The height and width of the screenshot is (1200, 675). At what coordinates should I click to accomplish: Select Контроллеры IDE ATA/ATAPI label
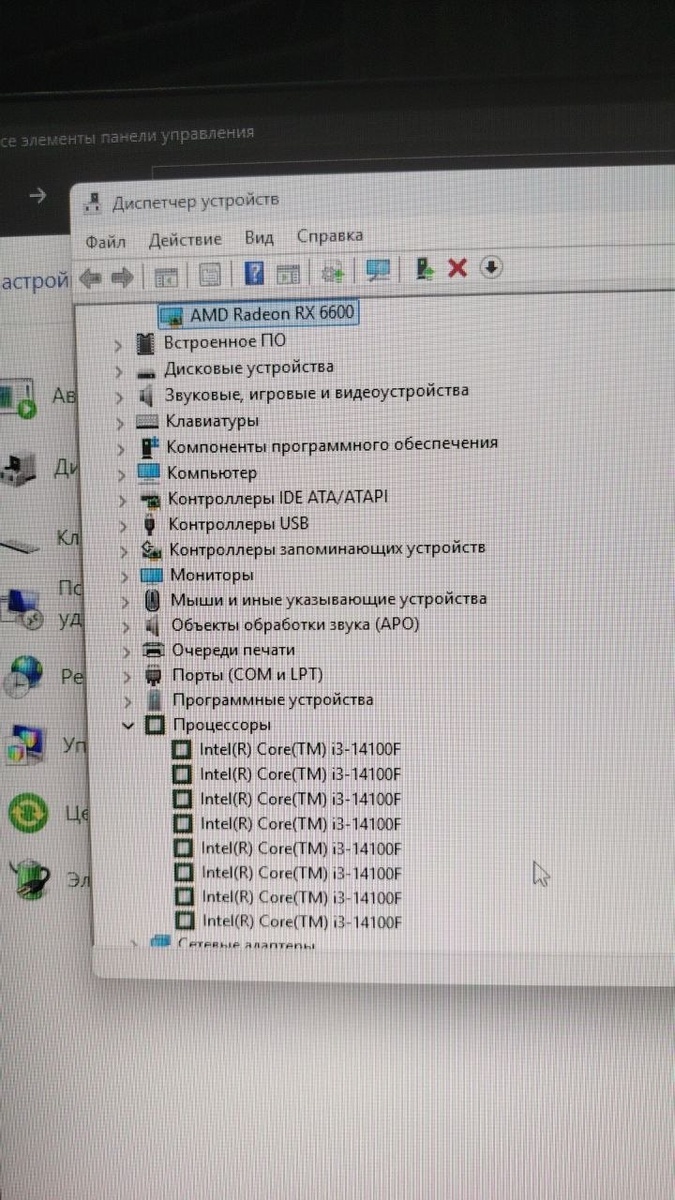pos(278,497)
